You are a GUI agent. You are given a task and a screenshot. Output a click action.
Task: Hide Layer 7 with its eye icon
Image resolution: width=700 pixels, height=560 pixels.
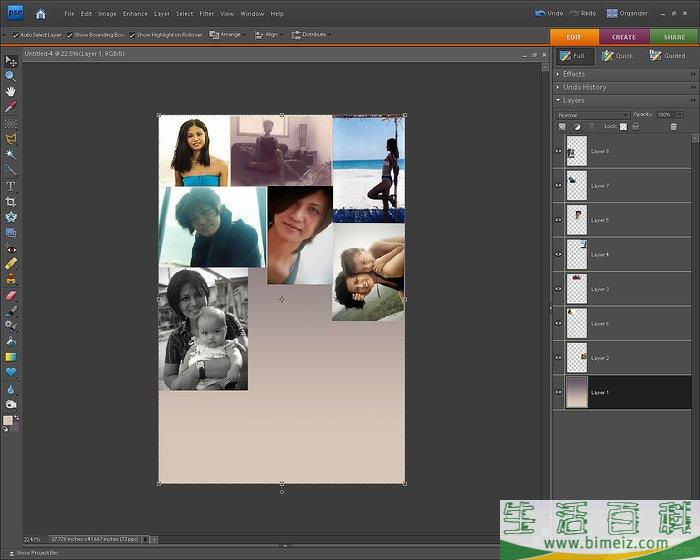[558, 185]
